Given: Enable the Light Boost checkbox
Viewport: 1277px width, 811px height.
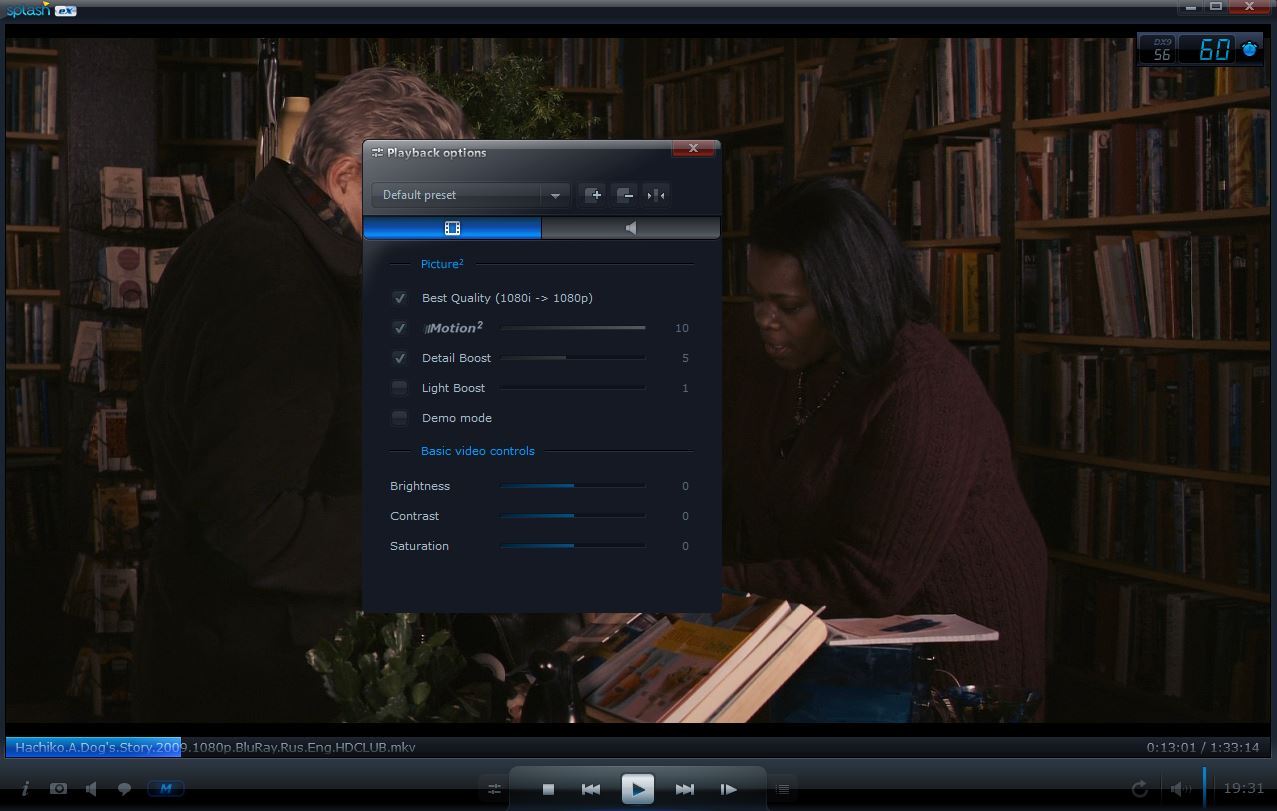Looking at the screenshot, I should pyautogui.click(x=400, y=388).
